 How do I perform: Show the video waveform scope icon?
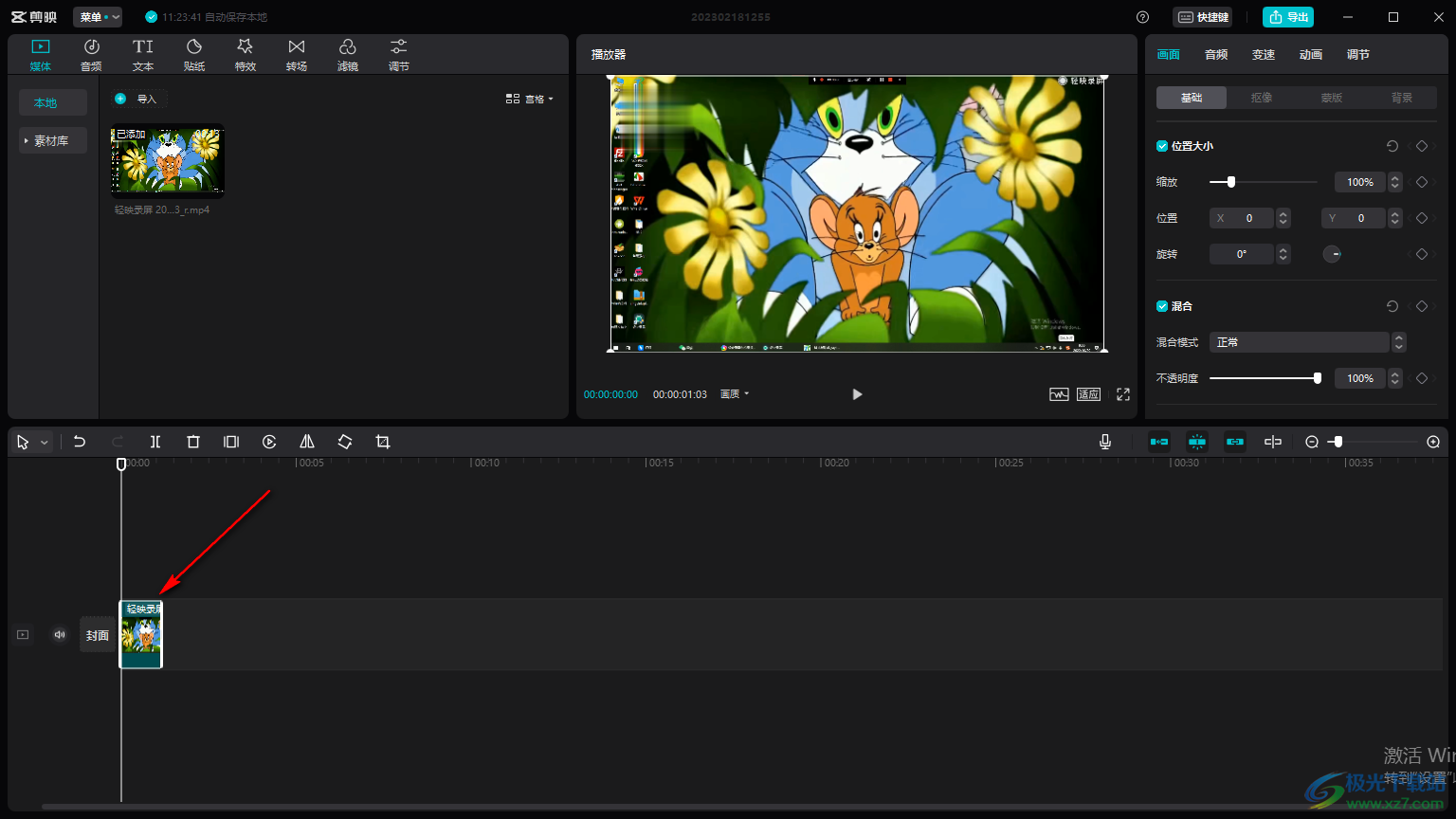point(1059,394)
